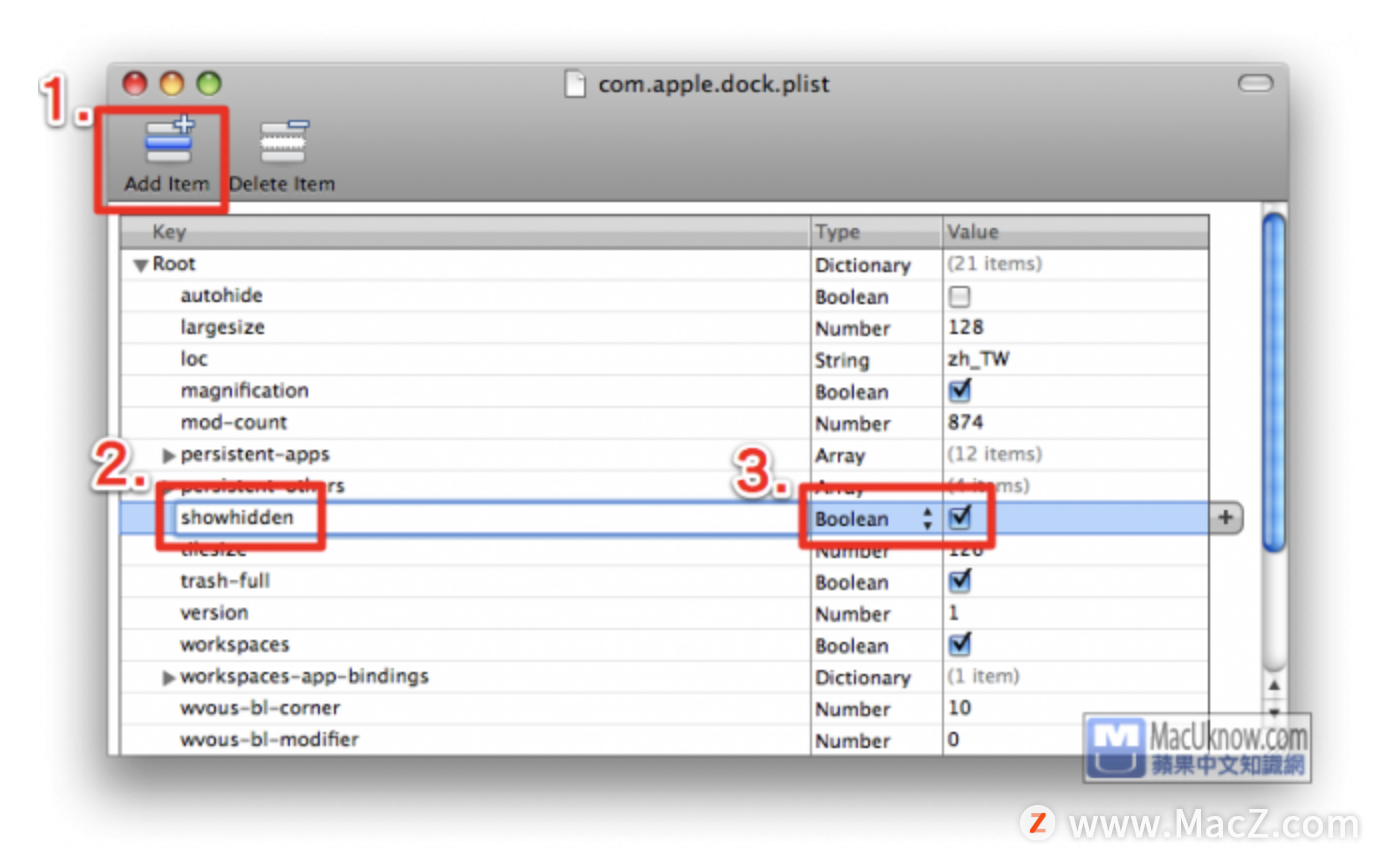Toggle the magnification checkbox
The width and height of the screenshot is (1378, 850).
pos(960,390)
